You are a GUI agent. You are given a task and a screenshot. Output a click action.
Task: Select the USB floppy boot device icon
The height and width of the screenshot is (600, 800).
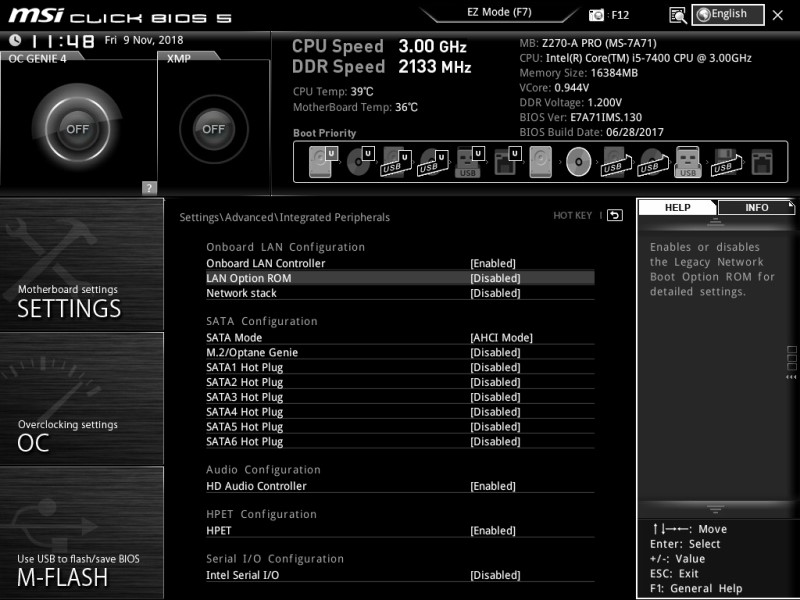tap(726, 162)
